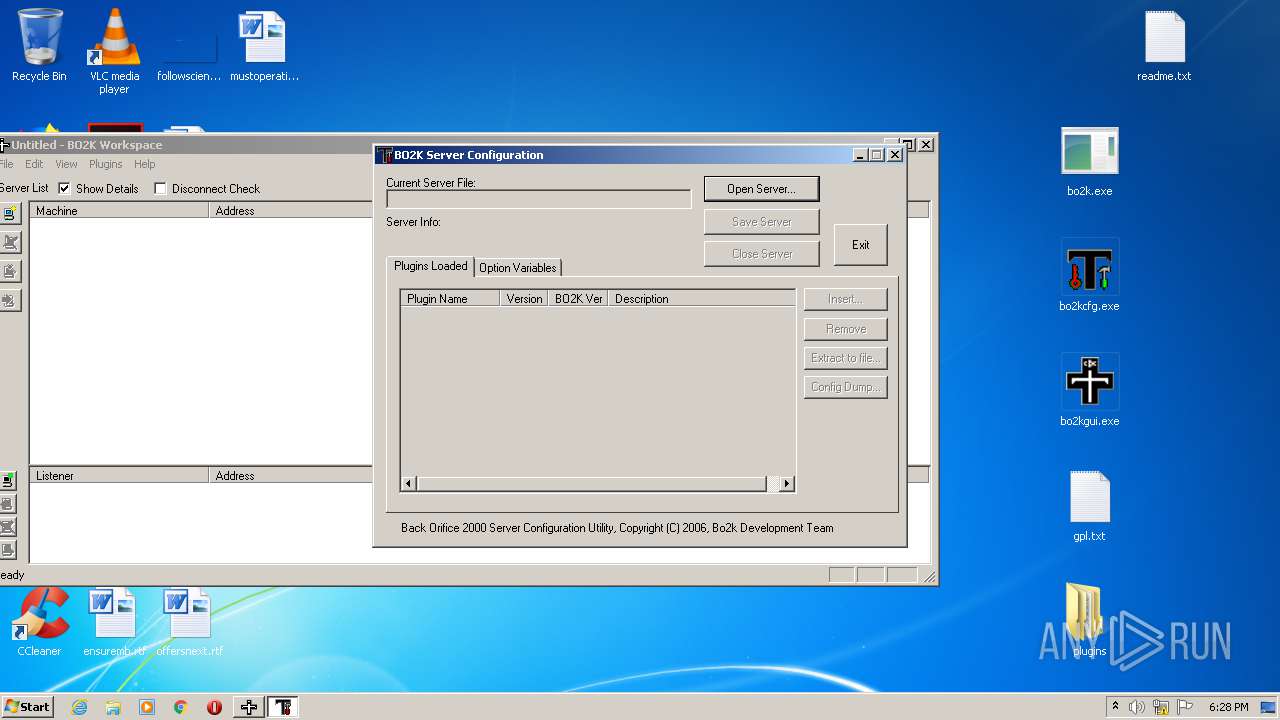
Task: Select the bo2kgui.exe desktop icon
Action: (1089, 392)
